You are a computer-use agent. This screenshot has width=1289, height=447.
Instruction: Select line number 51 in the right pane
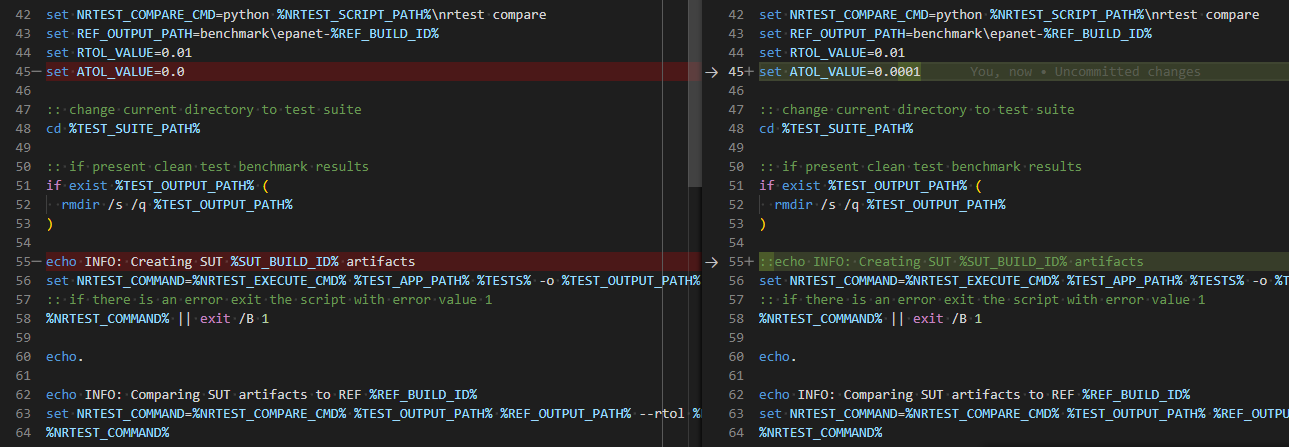(x=737, y=186)
